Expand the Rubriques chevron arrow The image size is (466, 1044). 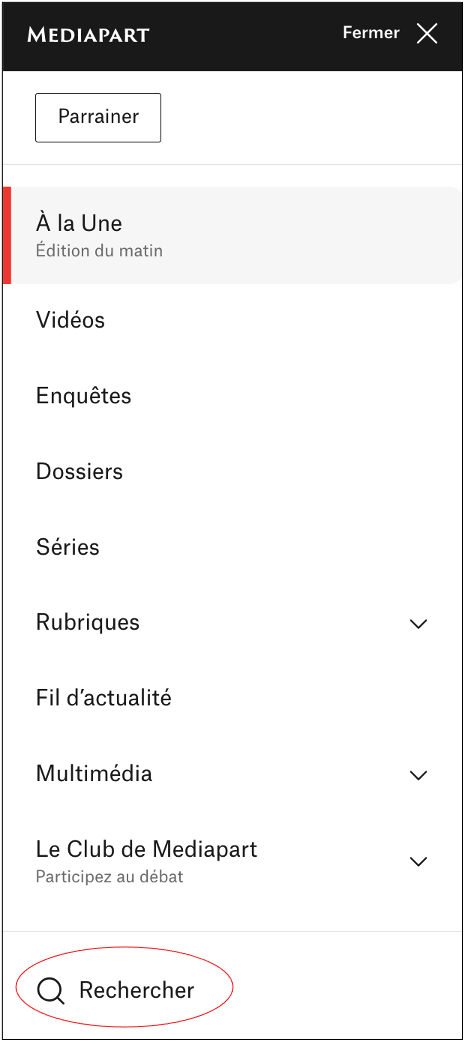[x=418, y=624]
